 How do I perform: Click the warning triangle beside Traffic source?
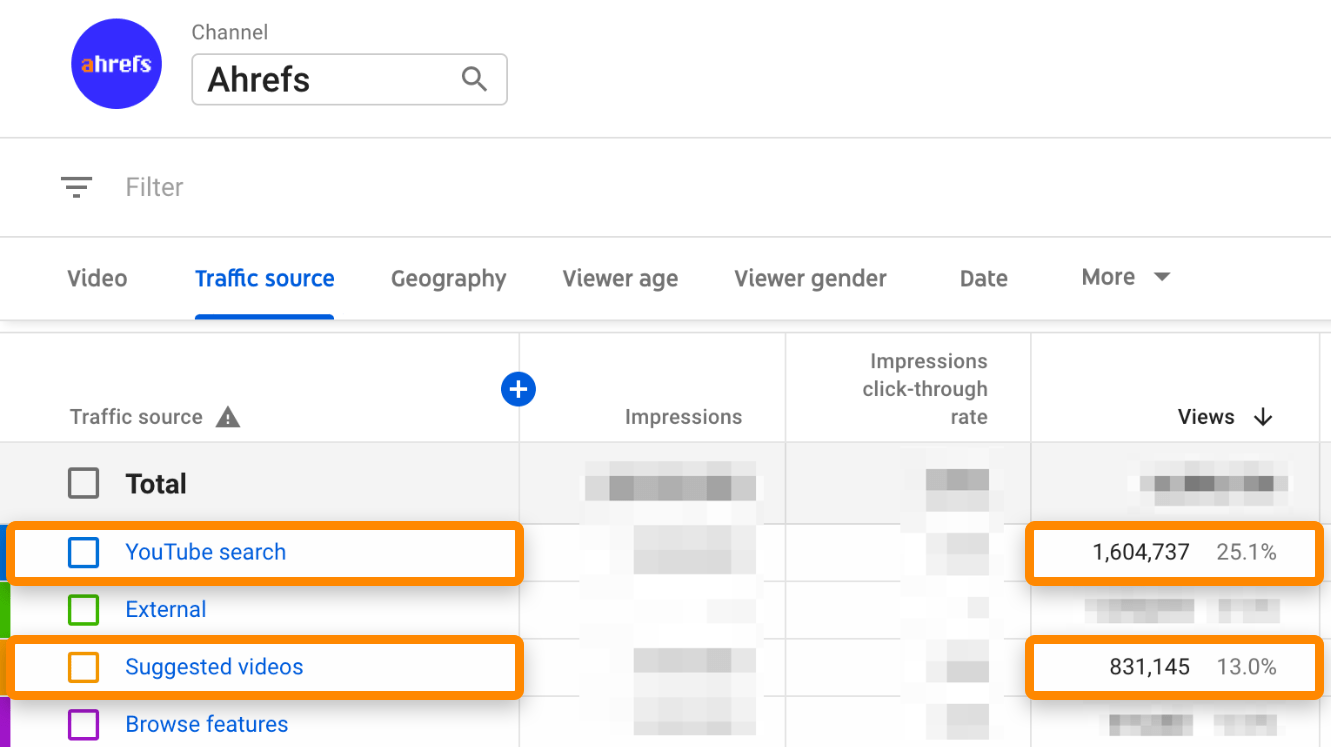227,417
